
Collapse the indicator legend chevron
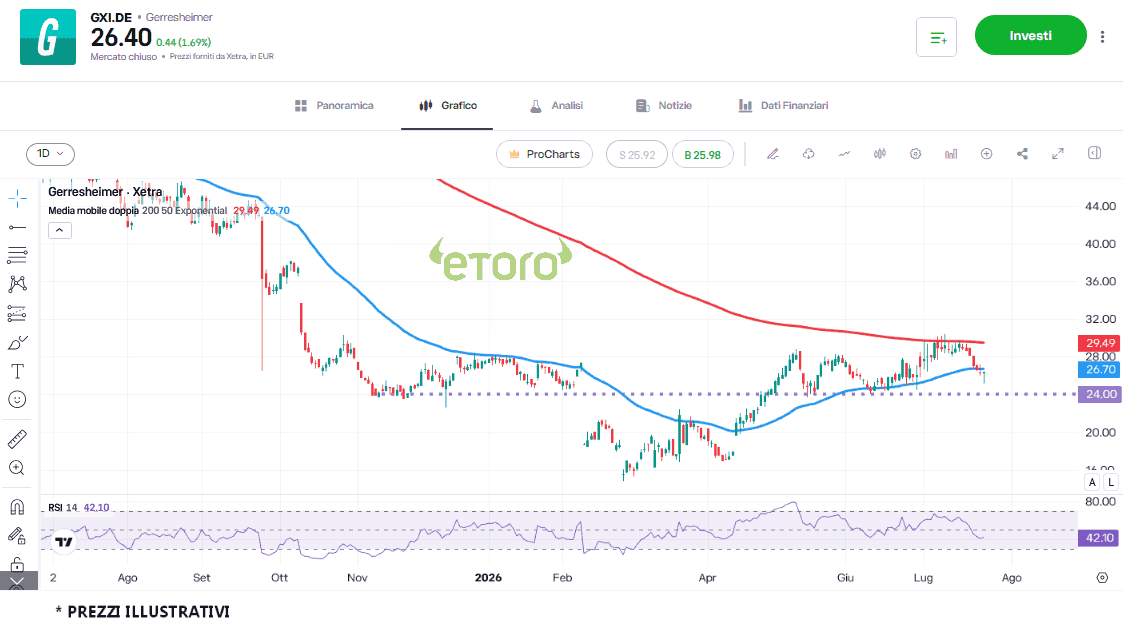(59, 231)
